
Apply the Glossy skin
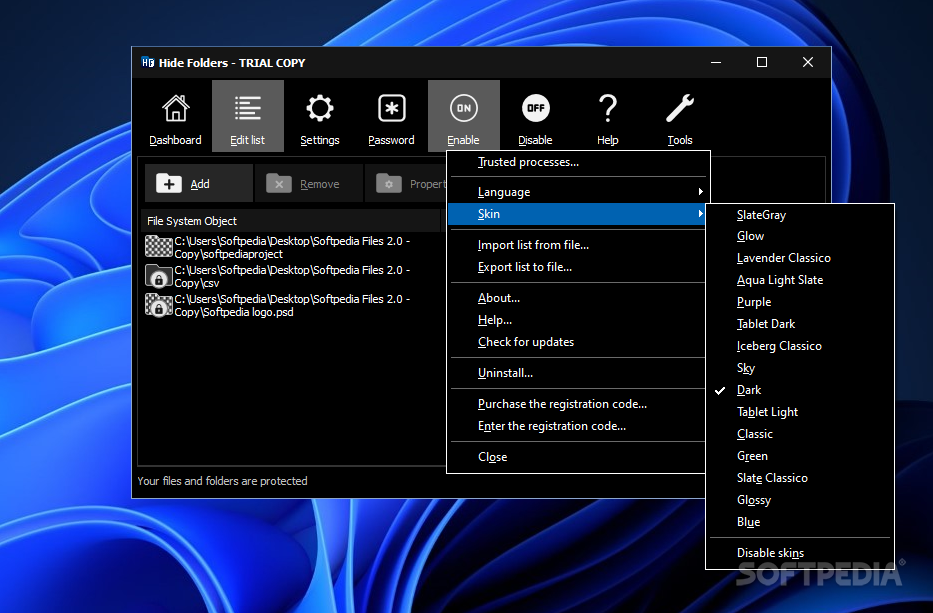click(800, 501)
